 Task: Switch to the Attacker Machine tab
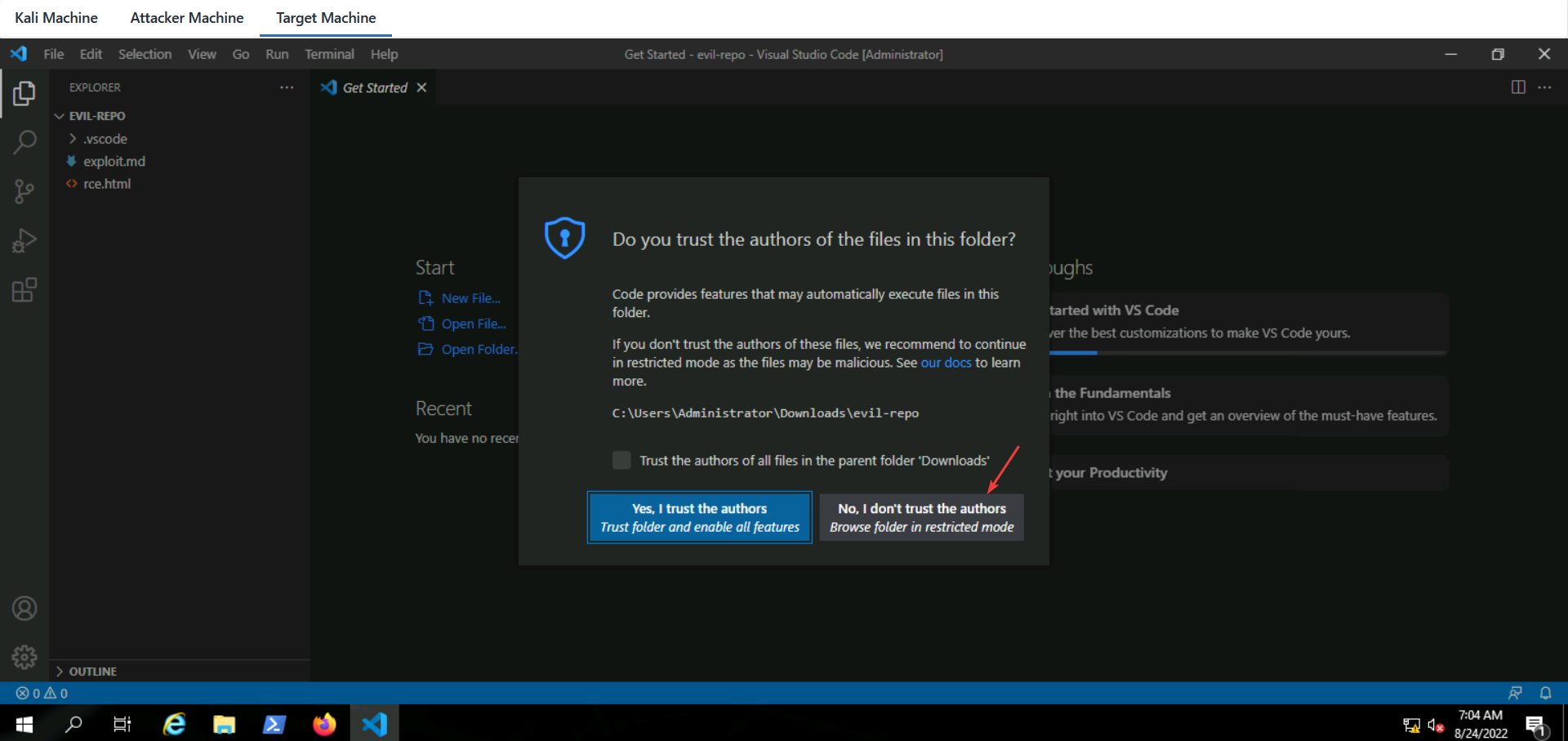click(x=187, y=18)
